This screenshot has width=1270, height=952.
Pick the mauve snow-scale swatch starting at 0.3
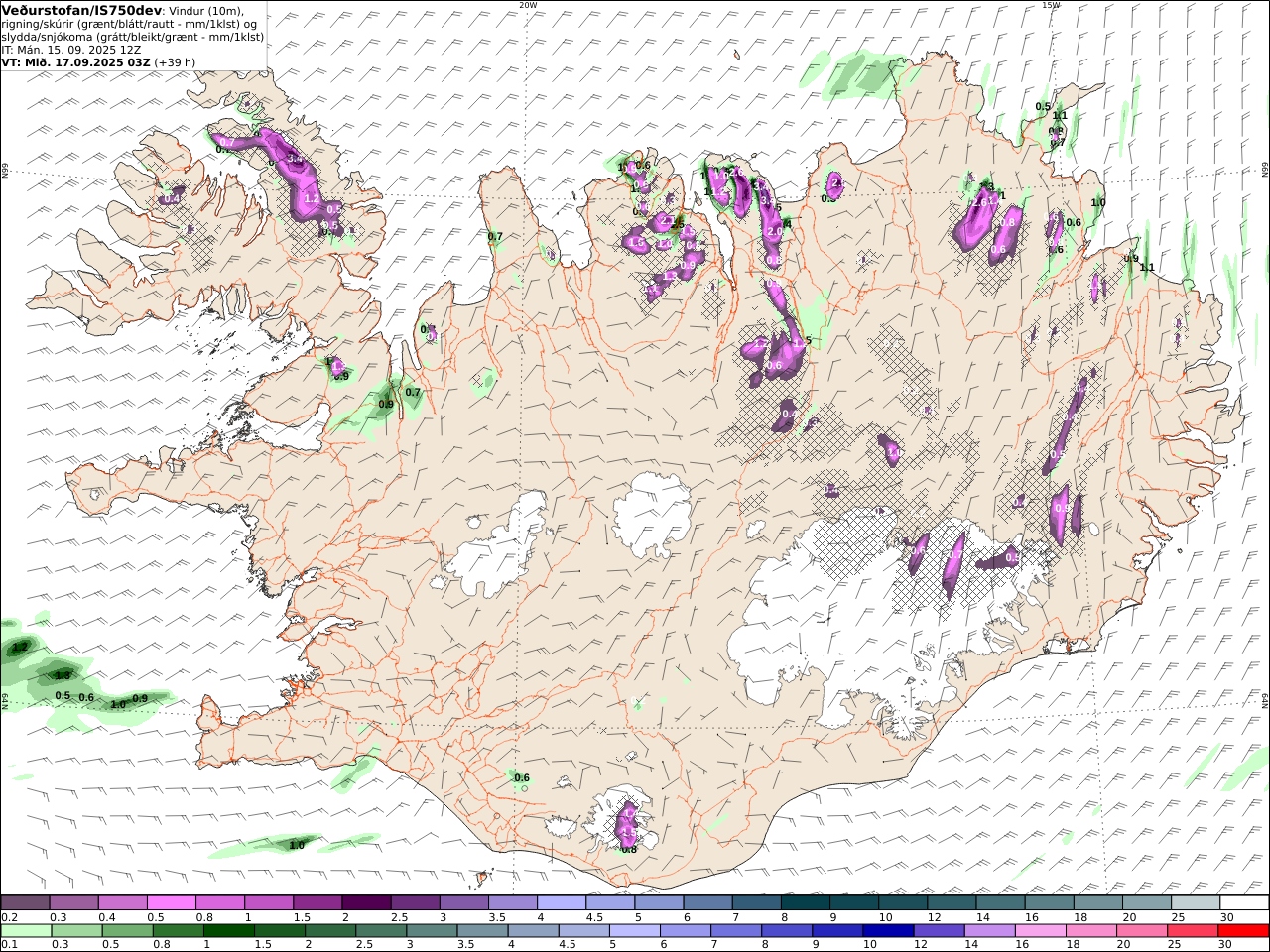[x=73, y=902]
